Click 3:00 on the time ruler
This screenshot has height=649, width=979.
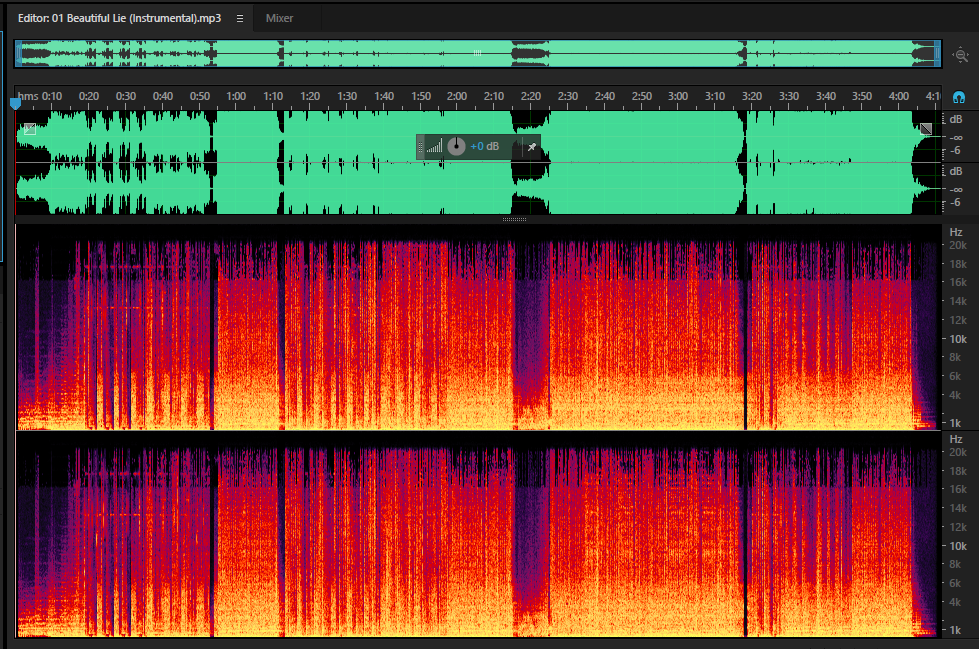[678, 96]
